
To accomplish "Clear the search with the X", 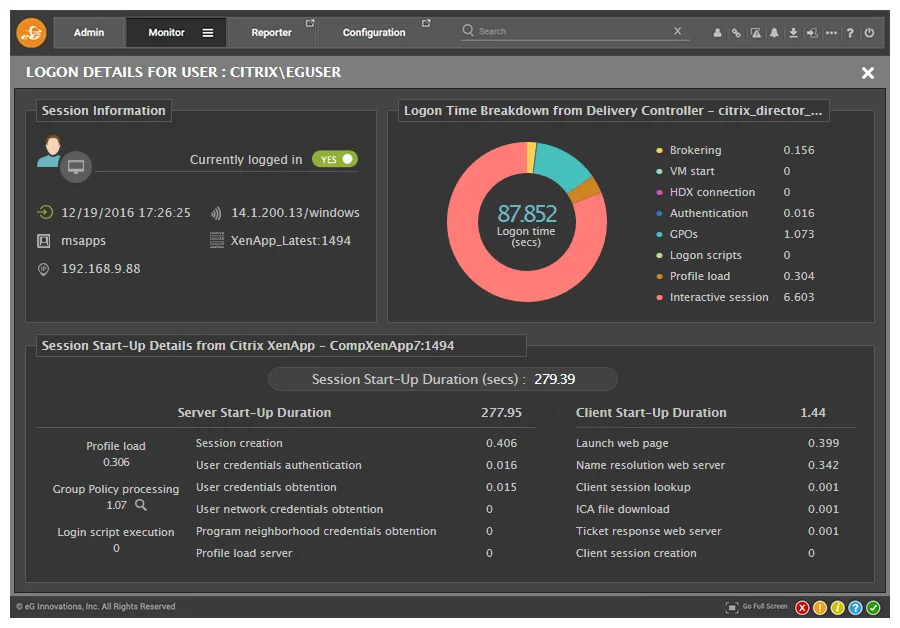I will coord(678,31).
